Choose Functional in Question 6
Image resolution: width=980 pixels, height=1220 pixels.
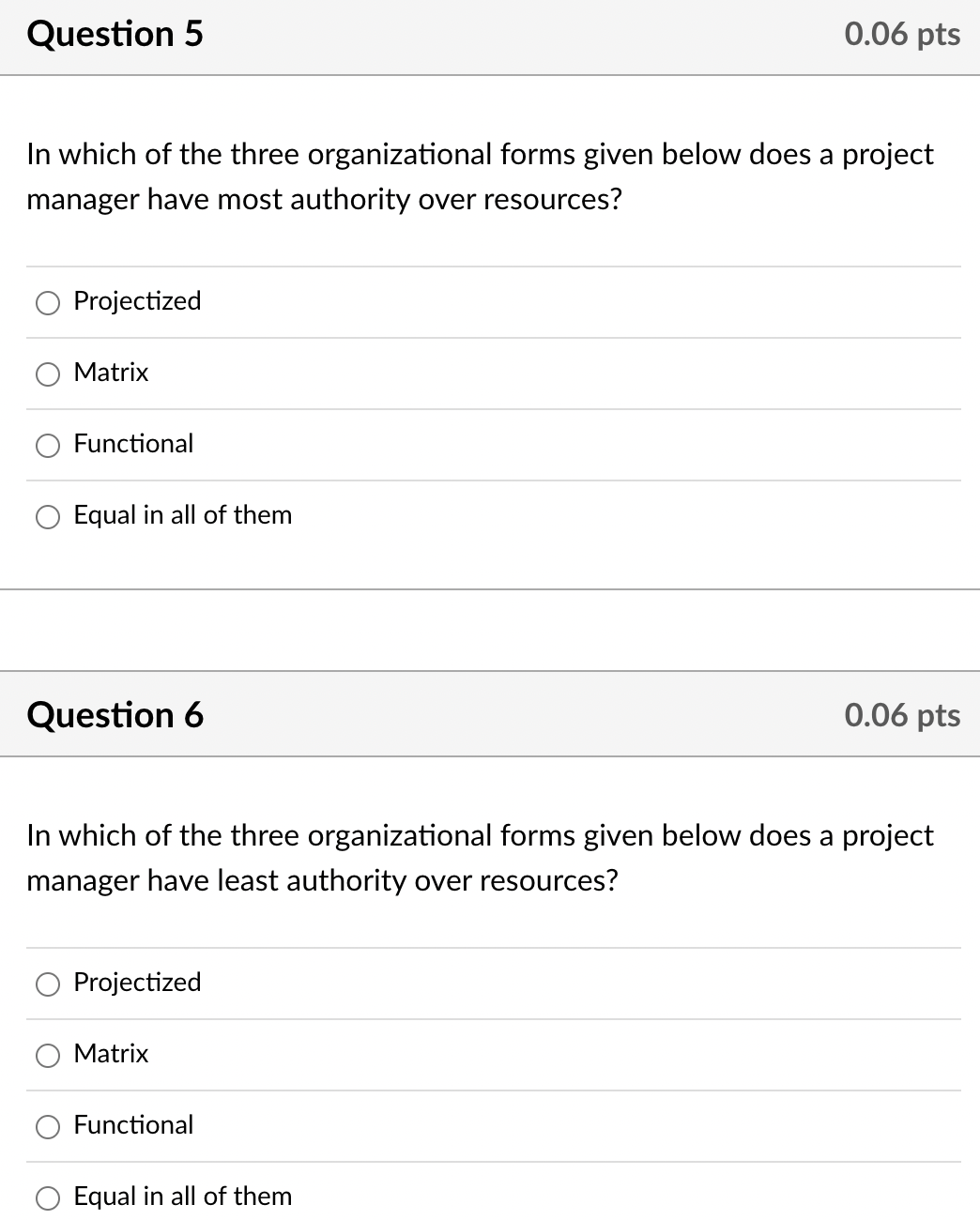point(47,1126)
